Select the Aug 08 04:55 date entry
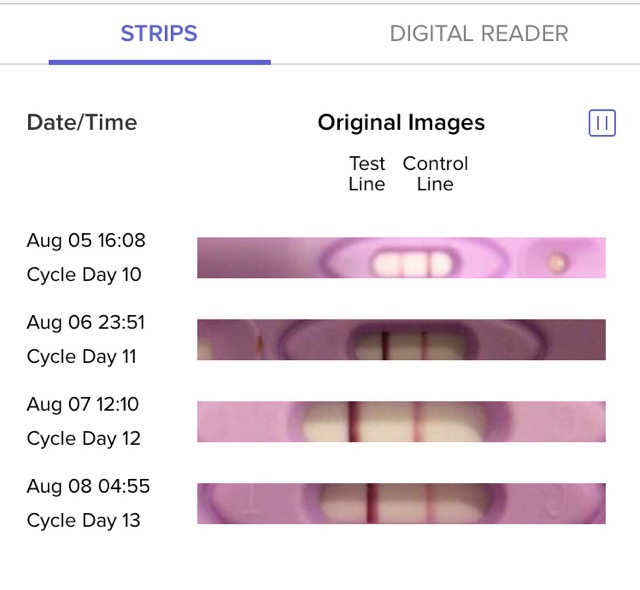640x590 pixels. 88,486
